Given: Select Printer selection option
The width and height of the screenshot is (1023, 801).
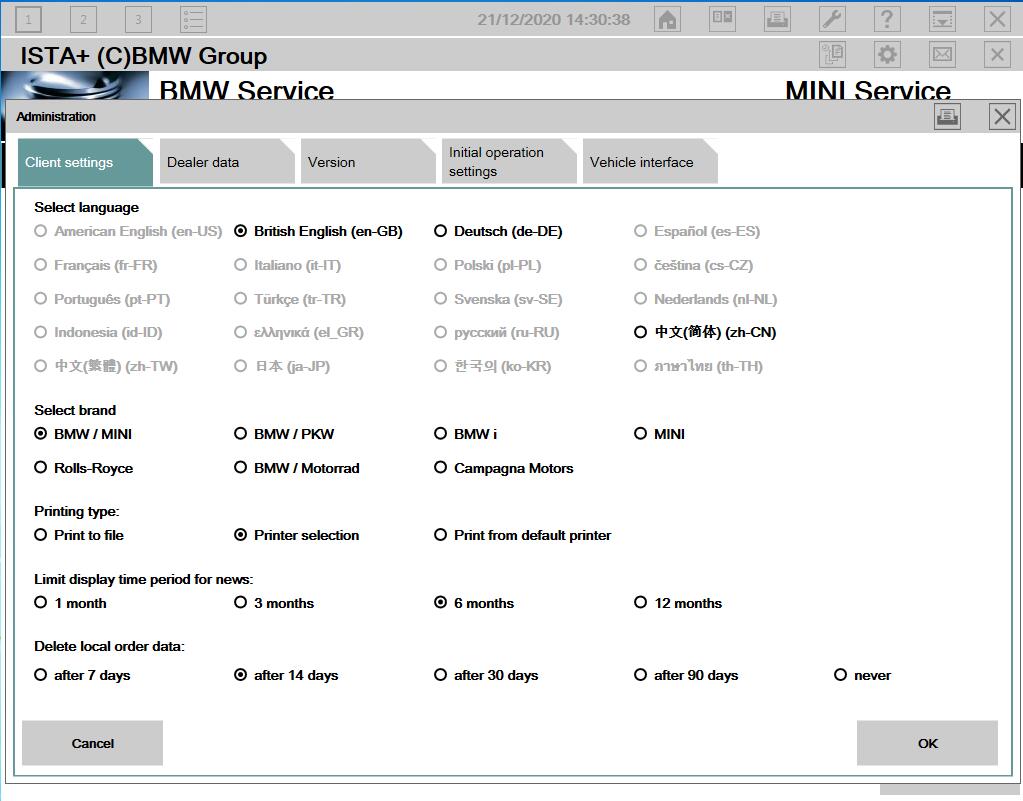Looking at the screenshot, I should pyautogui.click(x=297, y=535).
